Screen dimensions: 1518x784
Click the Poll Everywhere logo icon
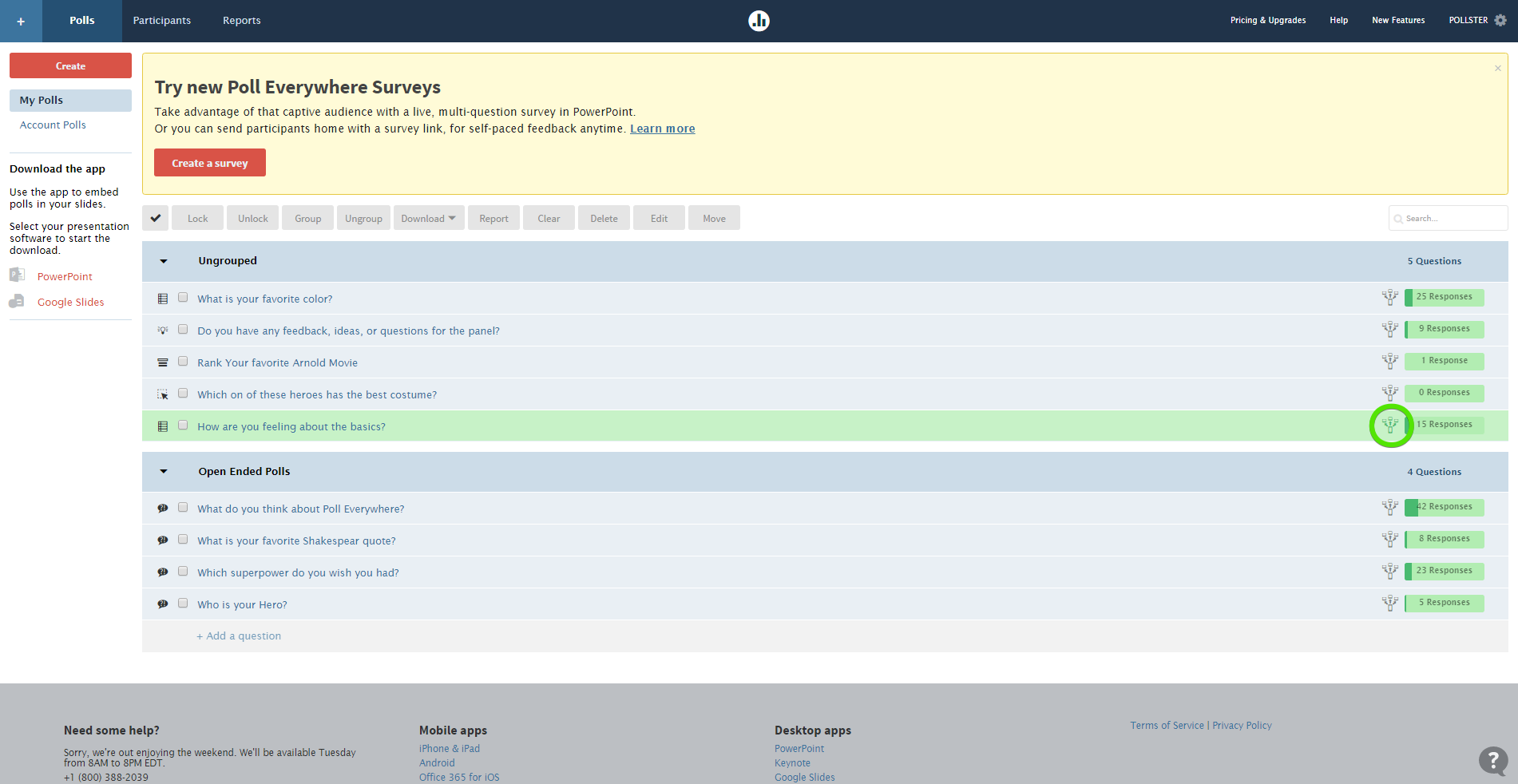(x=759, y=21)
